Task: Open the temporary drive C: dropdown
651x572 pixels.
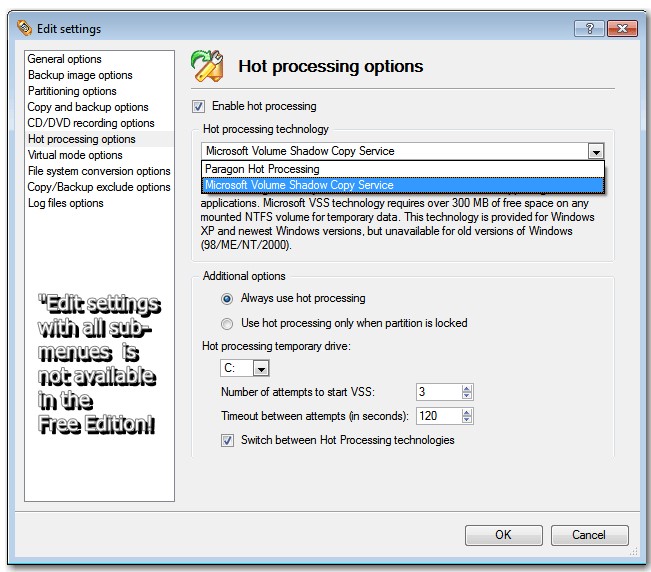Action: (x=261, y=368)
